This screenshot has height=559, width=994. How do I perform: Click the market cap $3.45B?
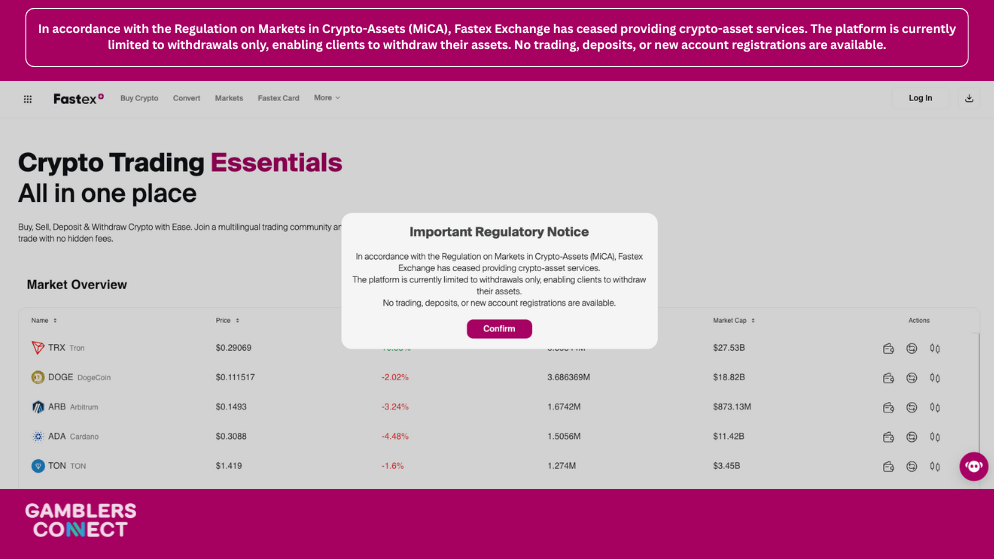click(x=726, y=466)
